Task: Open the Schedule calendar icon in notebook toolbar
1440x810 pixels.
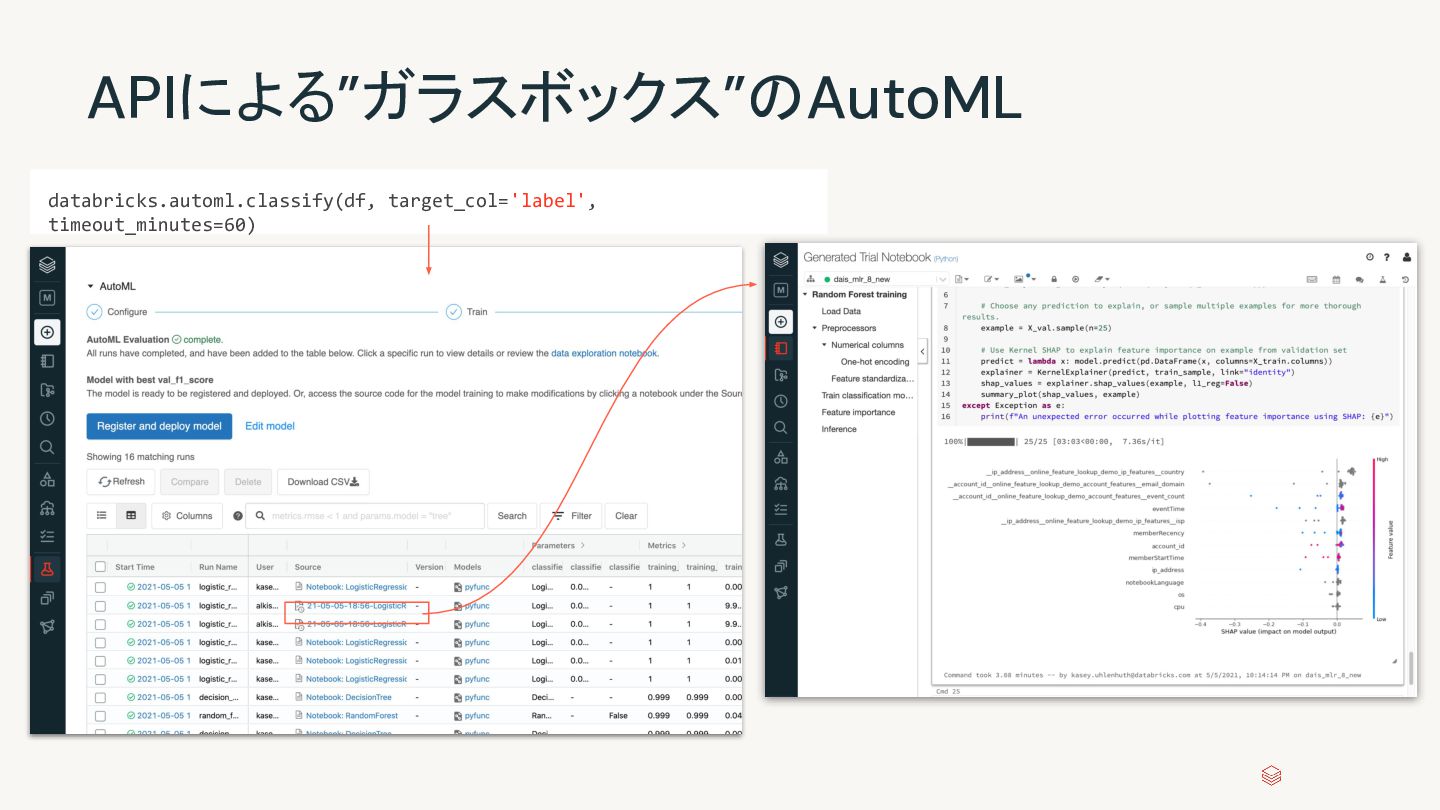Action: click(1336, 279)
